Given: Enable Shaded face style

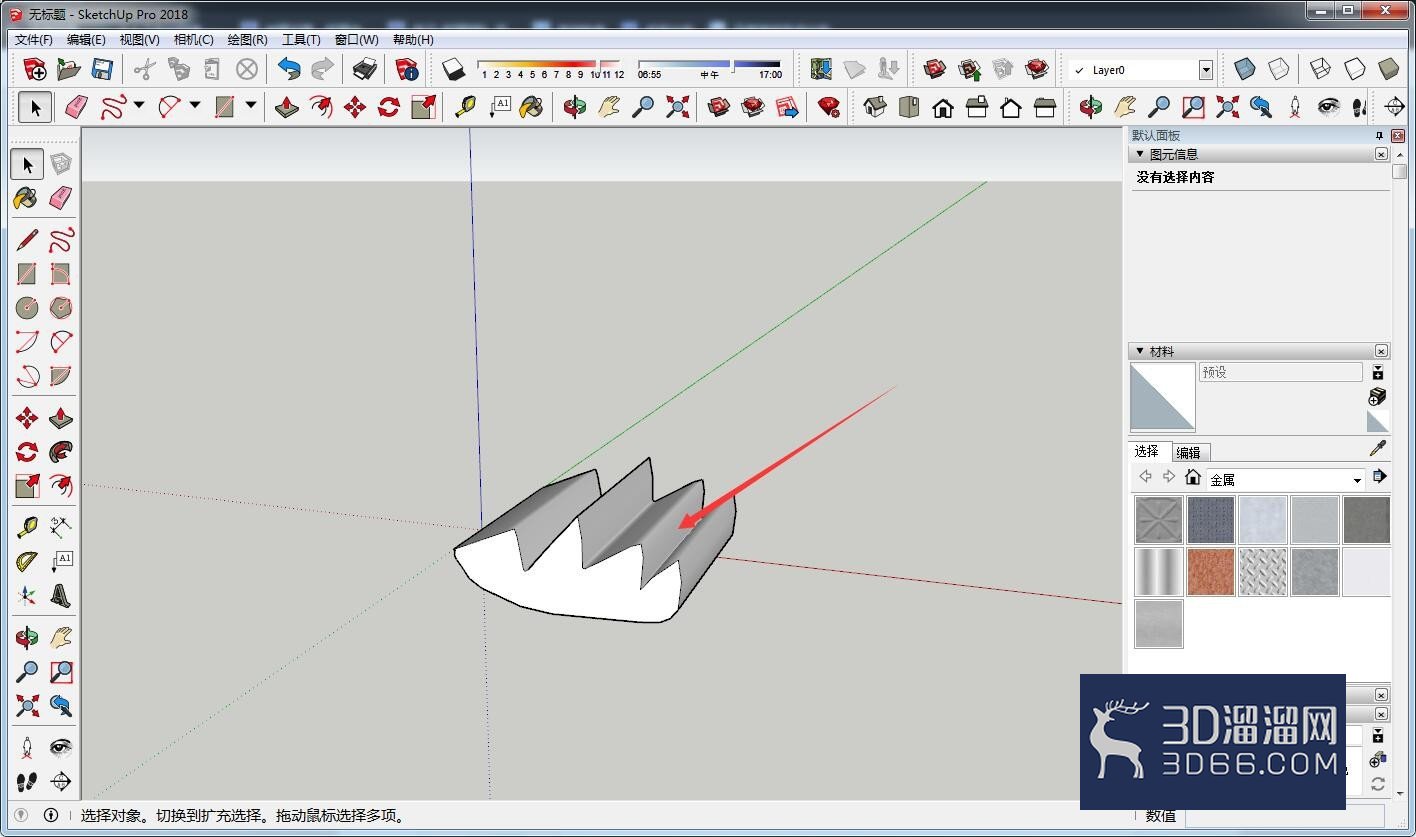Looking at the screenshot, I should pyautogui.click(x=1389, y=68).
